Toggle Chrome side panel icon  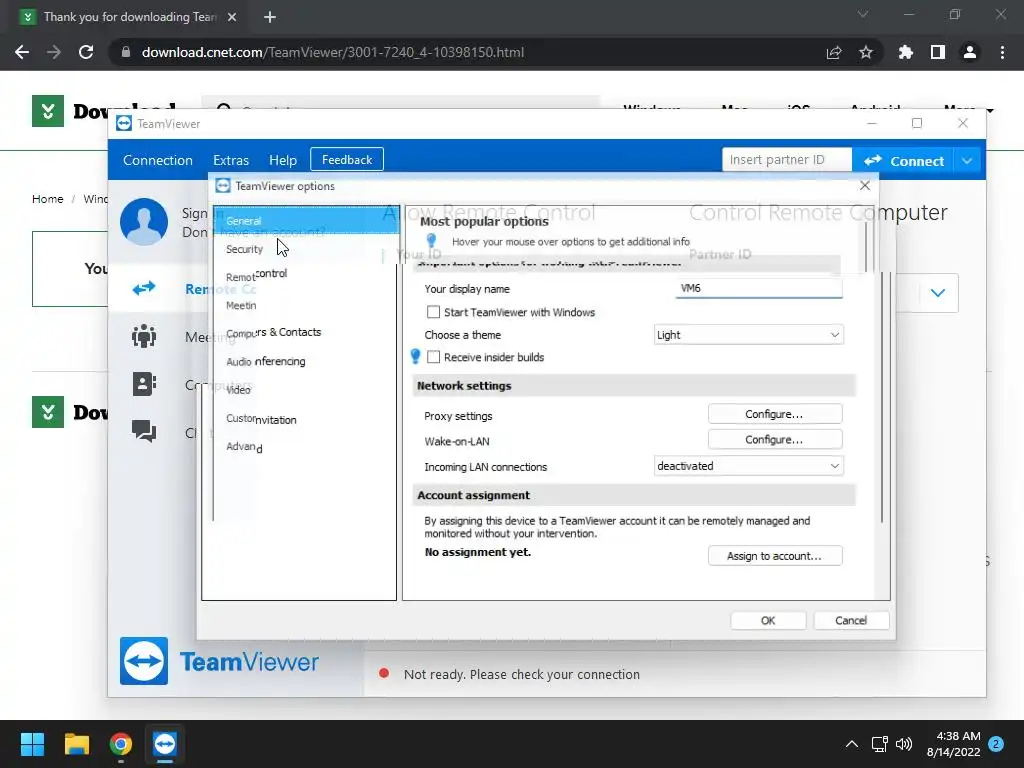[938, 52]
